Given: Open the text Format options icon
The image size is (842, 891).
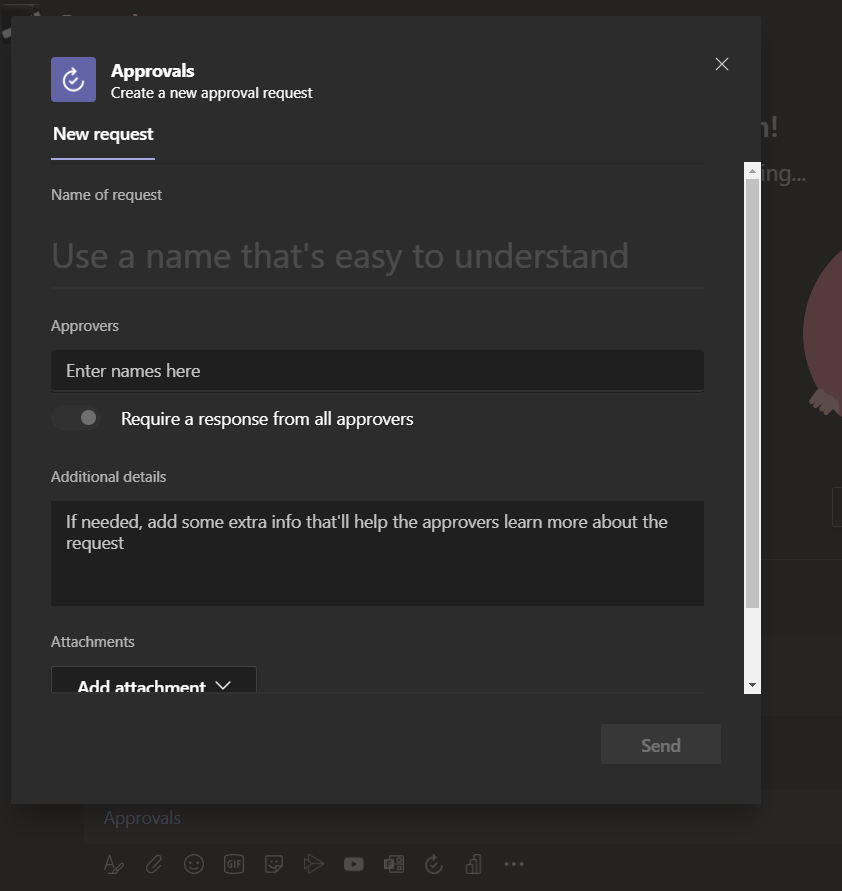Looking at the screenshot, I should pos(114,864).
